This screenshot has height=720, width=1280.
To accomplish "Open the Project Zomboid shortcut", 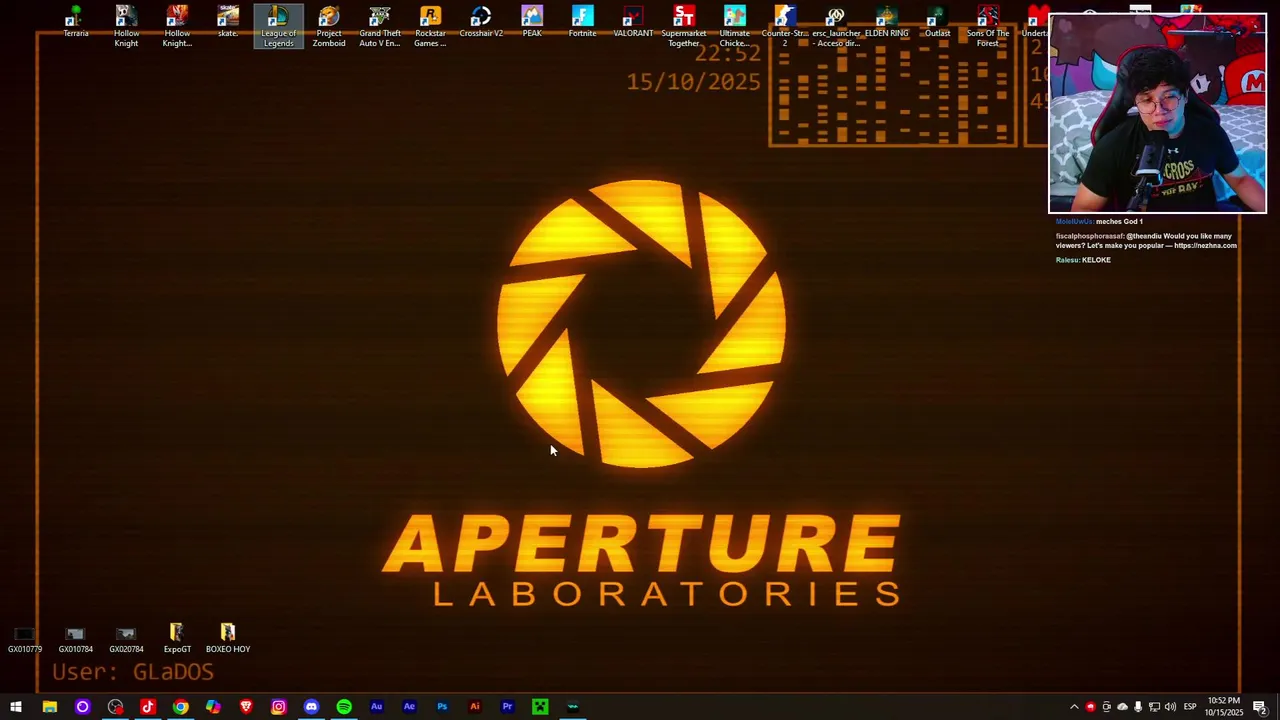I will (329, 27).
